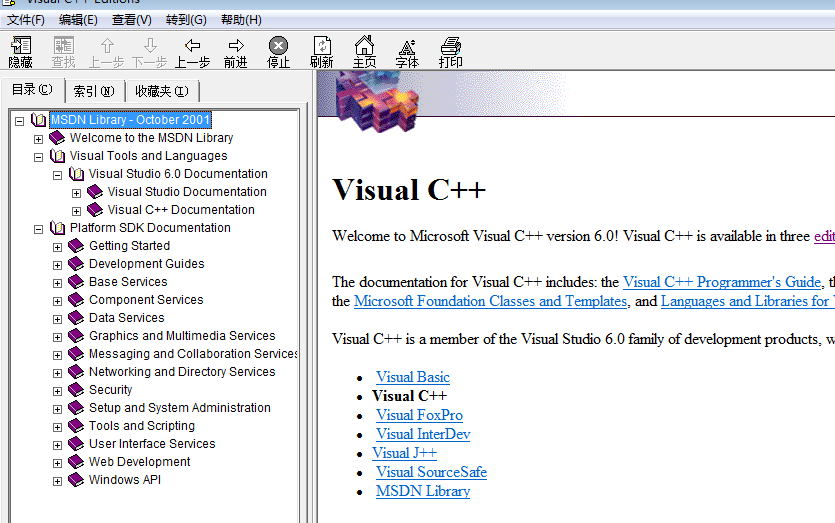
Task: Follow the Visual FoxPro link
Action: click(x=419, y=415)
